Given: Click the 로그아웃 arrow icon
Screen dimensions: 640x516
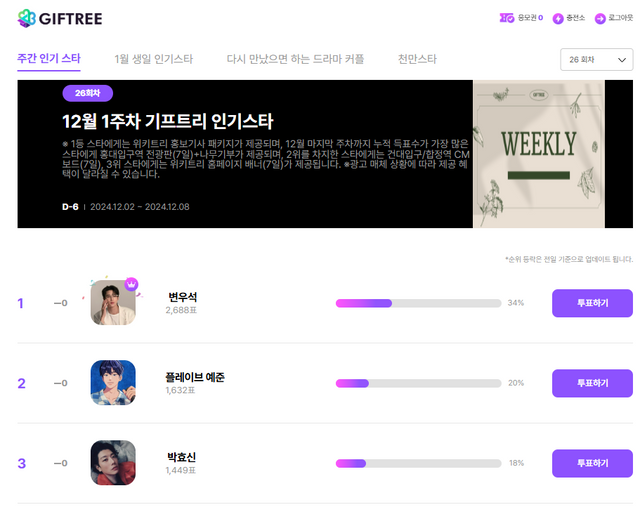Looking at the screenshot, I should [600, 19].
